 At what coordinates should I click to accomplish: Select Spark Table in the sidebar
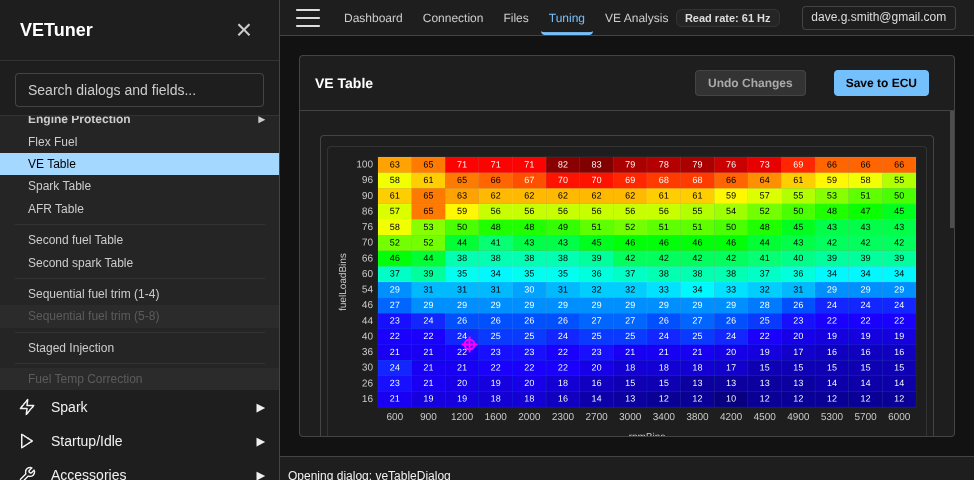(59, 186)
